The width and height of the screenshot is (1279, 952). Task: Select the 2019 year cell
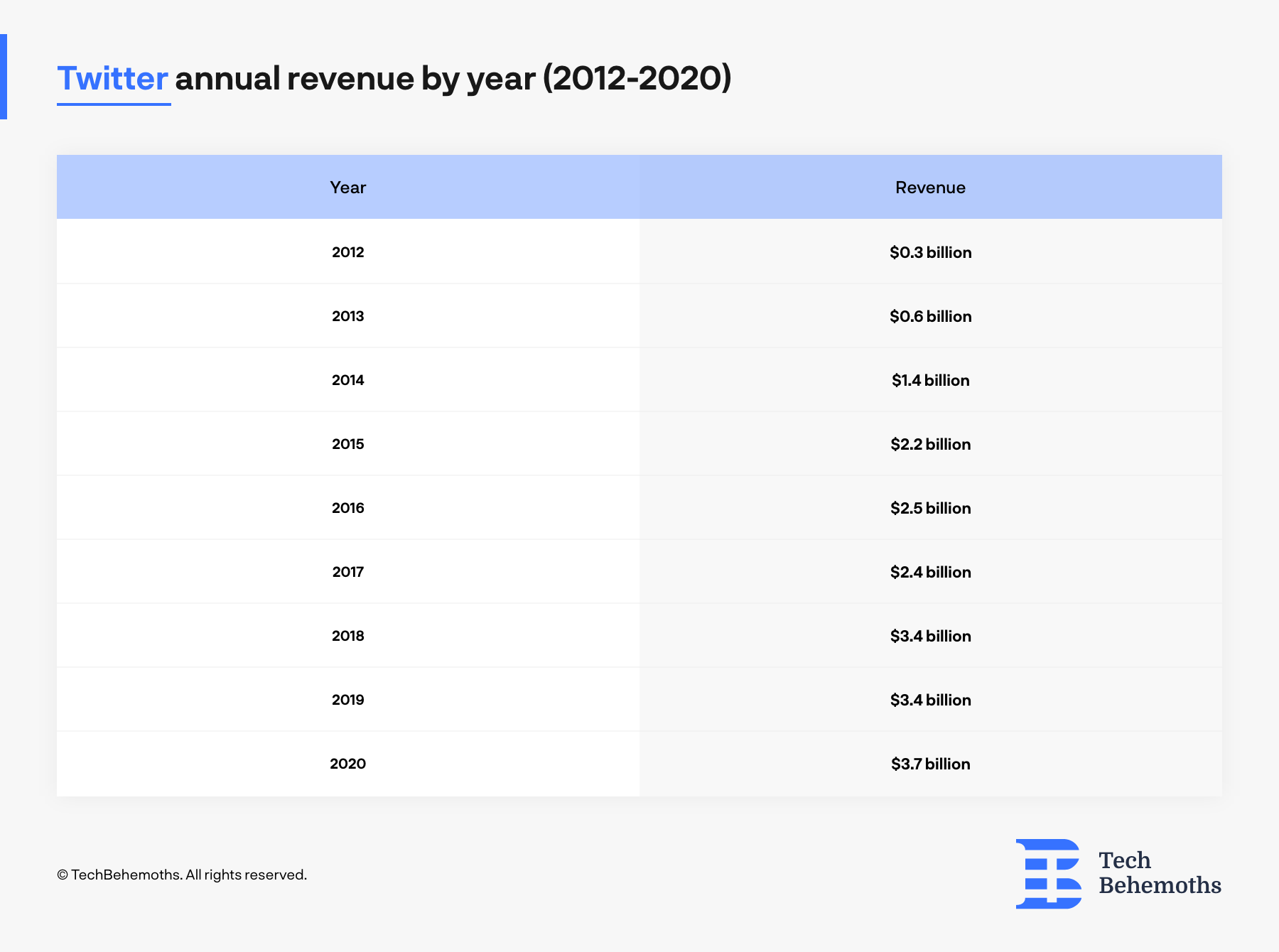point(348,700)
